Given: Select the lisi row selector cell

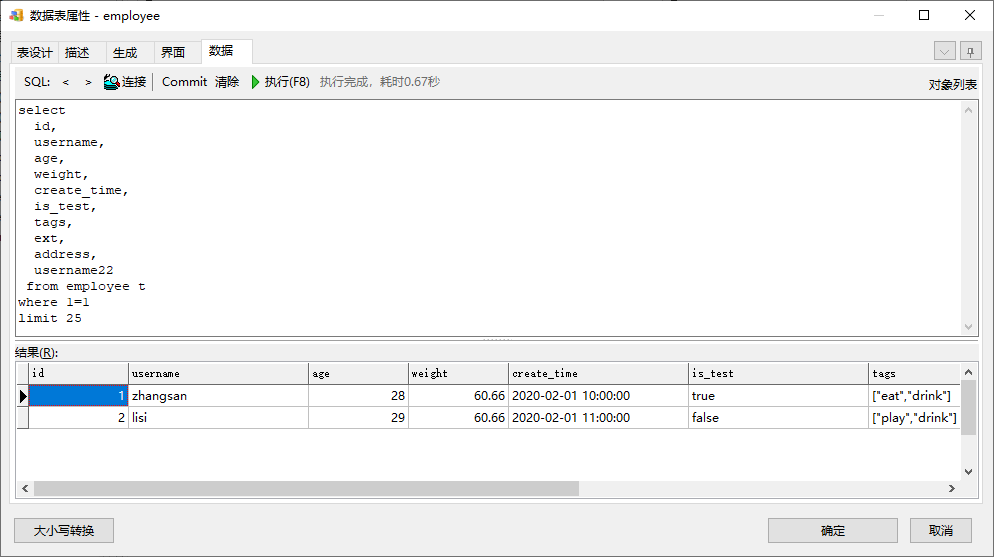Looking at the screenshot, I should coord(23,418).
